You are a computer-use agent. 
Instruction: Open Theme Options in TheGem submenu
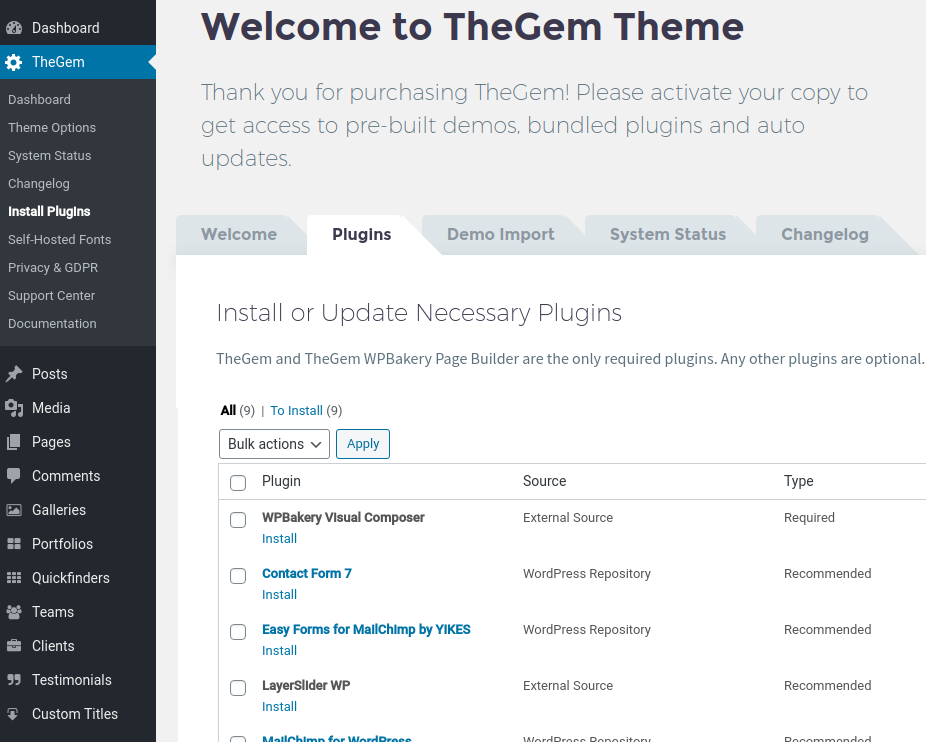point(52,128)
